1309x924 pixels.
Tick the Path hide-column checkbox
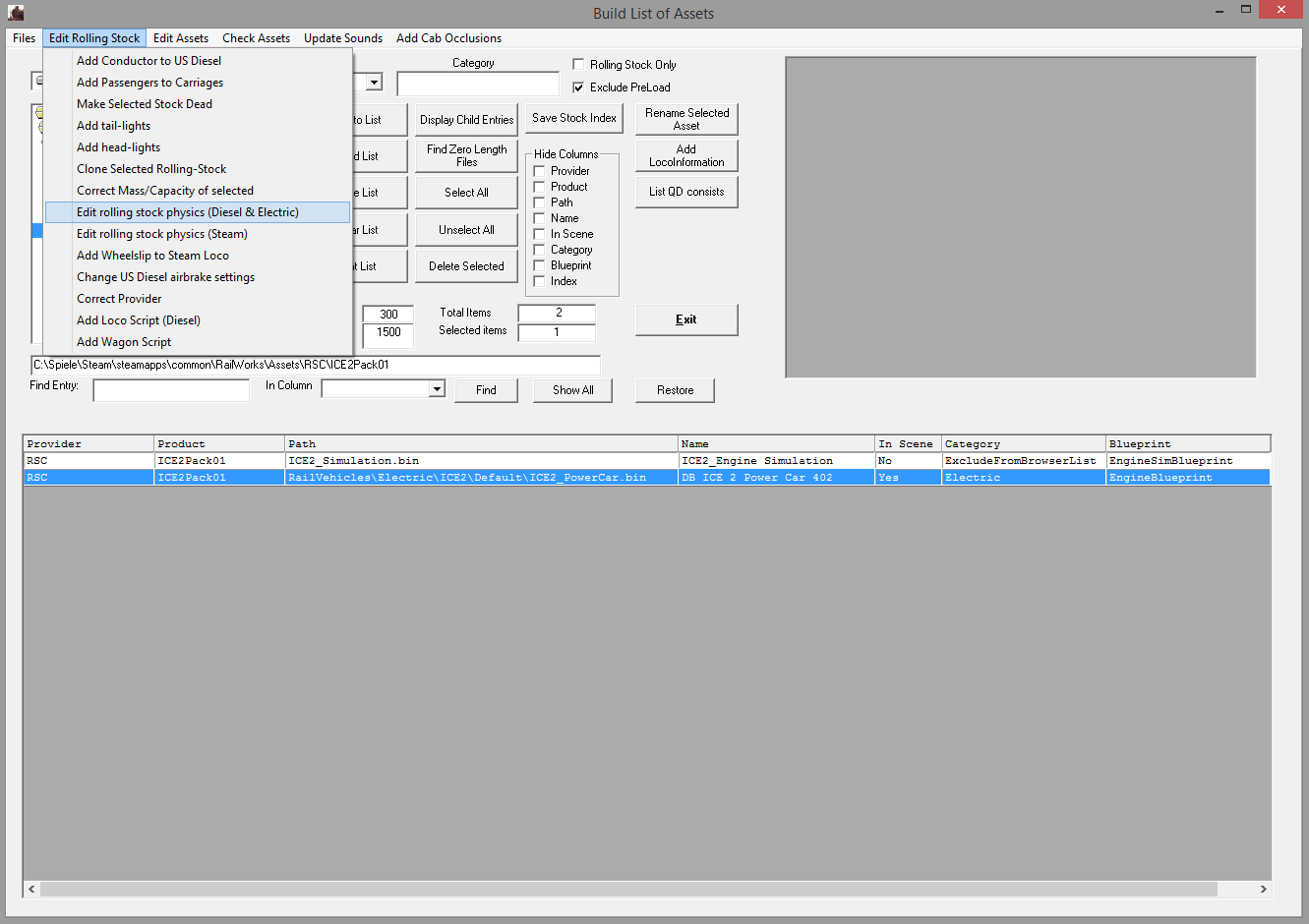pos(539,202)
